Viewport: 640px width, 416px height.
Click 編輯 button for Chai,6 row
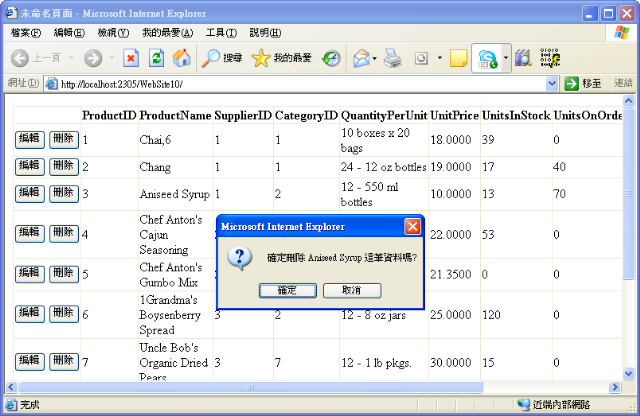(29, 140)
